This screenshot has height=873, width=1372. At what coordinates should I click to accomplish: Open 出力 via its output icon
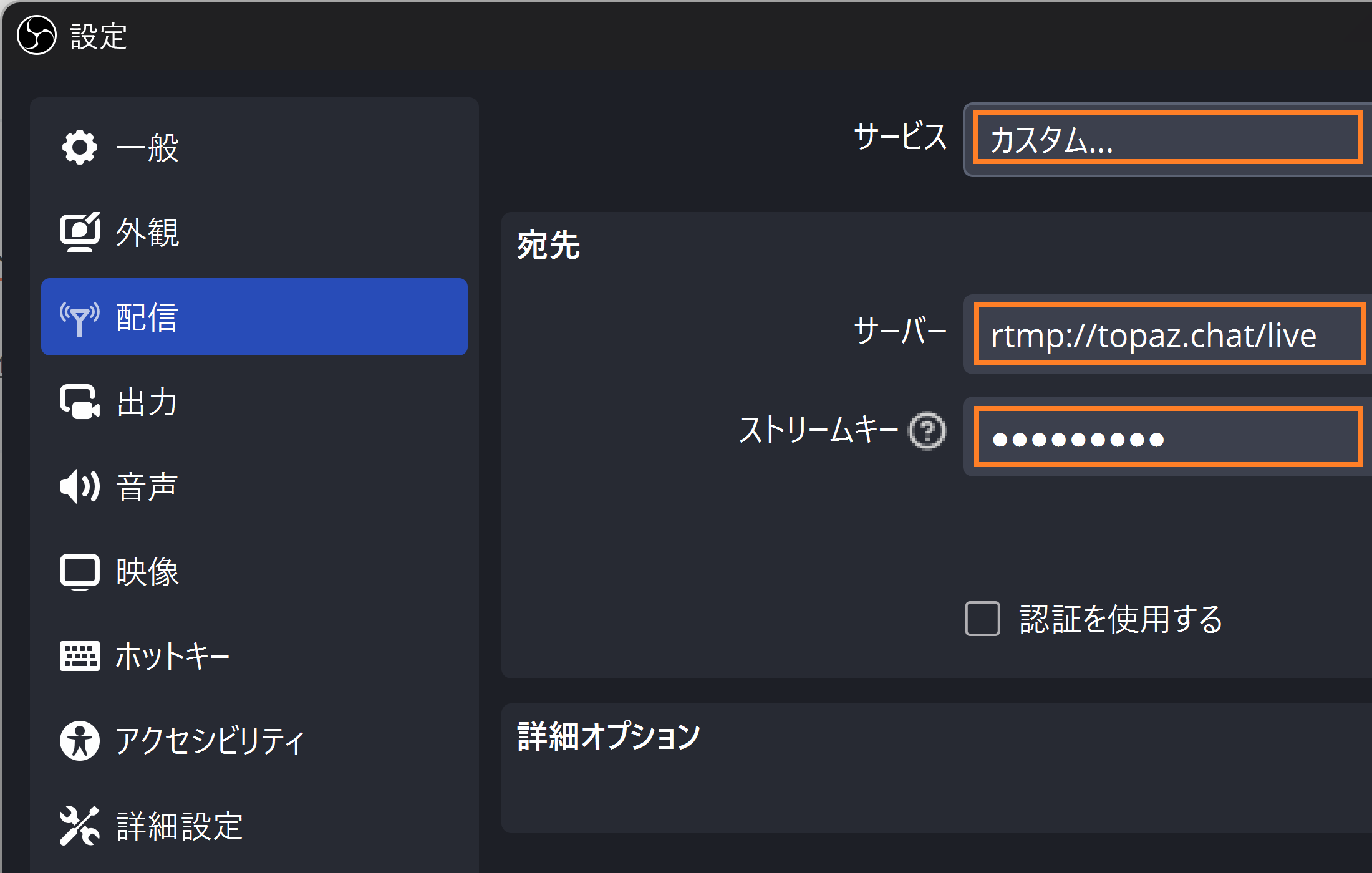point(80,402)
